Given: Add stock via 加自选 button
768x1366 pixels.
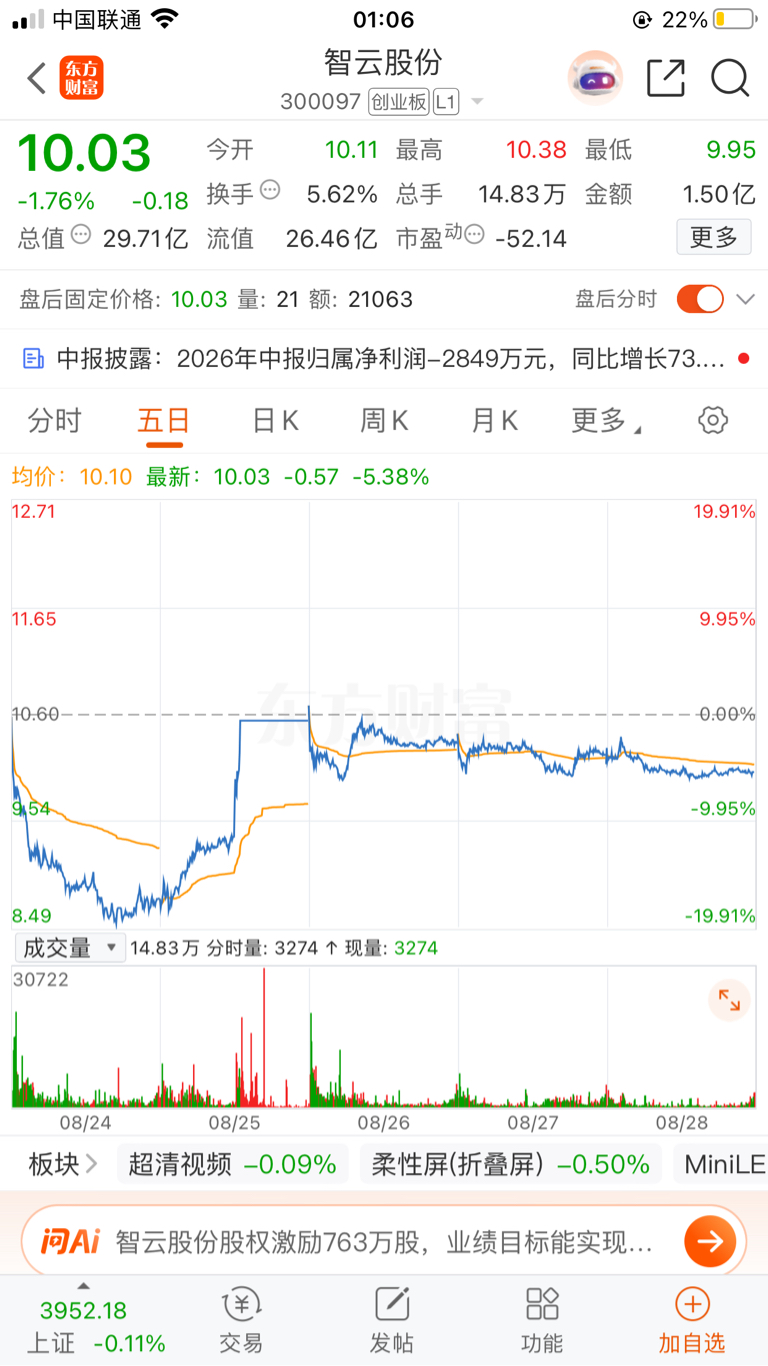Looking at the screenshot, I should click(x=692, y=1320).
